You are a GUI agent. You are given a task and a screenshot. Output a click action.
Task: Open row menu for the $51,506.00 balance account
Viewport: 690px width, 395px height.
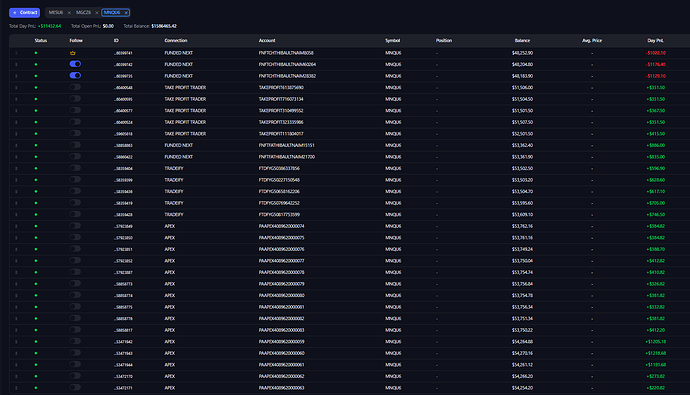point(16,88)
